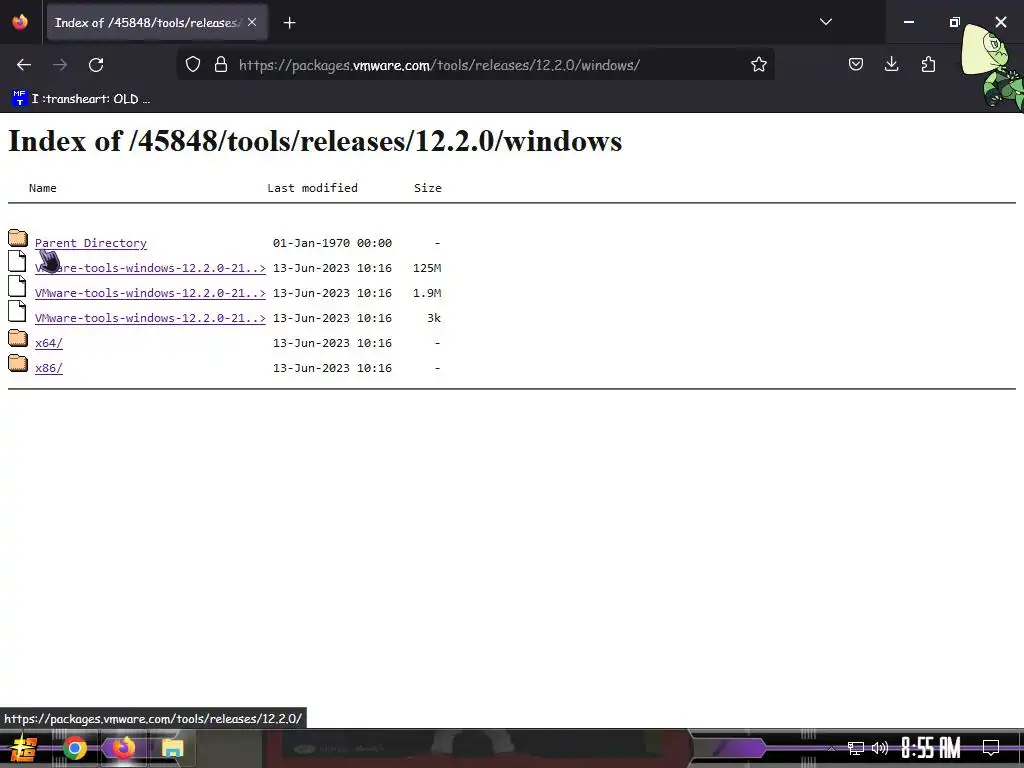The width and height of the screenshot is (1024, 768).
Task: Close the Index of /45848 tab
Action: point(252,22)
